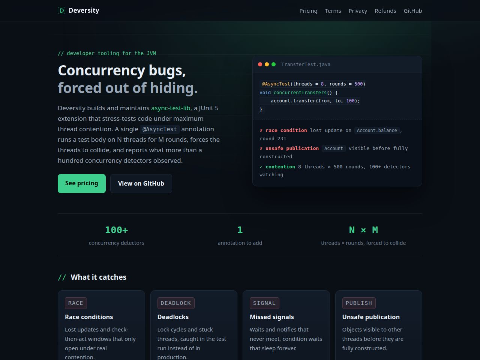This screenshot has width=480, height=360.
Task: Click the red 'unsafe publication' output label
Action: click(292, 148)
